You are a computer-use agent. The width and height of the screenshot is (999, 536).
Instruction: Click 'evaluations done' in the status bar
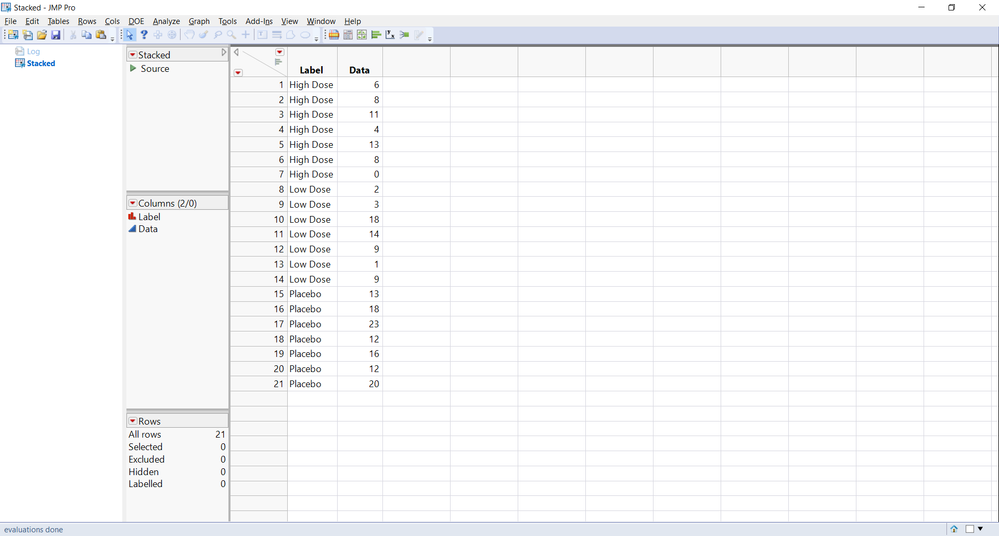pyautogui.click(x=34, y=530)
